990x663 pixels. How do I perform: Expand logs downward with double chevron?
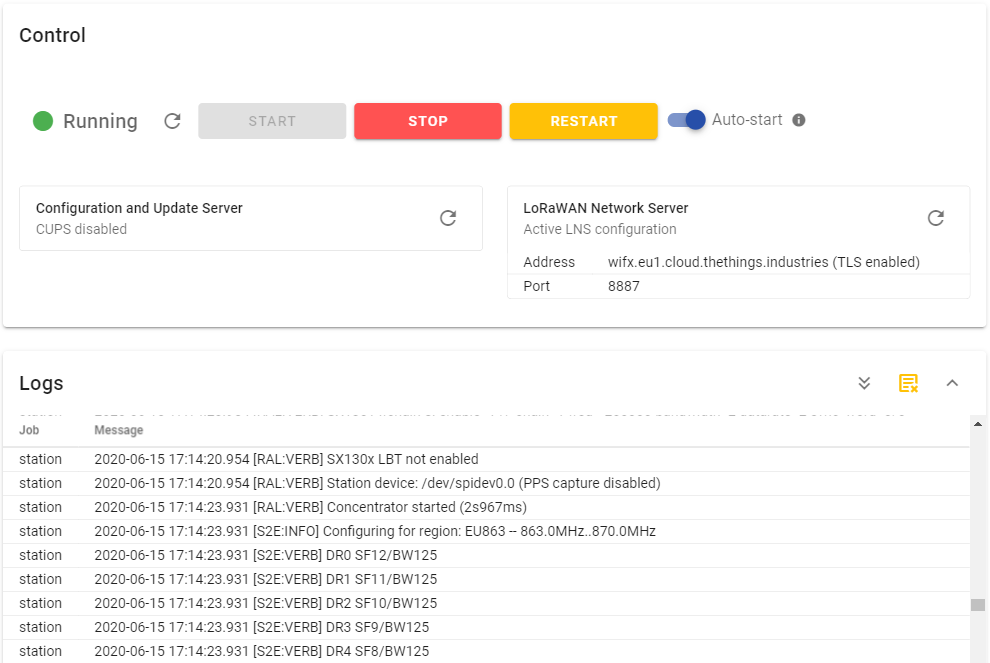(864, 382)
